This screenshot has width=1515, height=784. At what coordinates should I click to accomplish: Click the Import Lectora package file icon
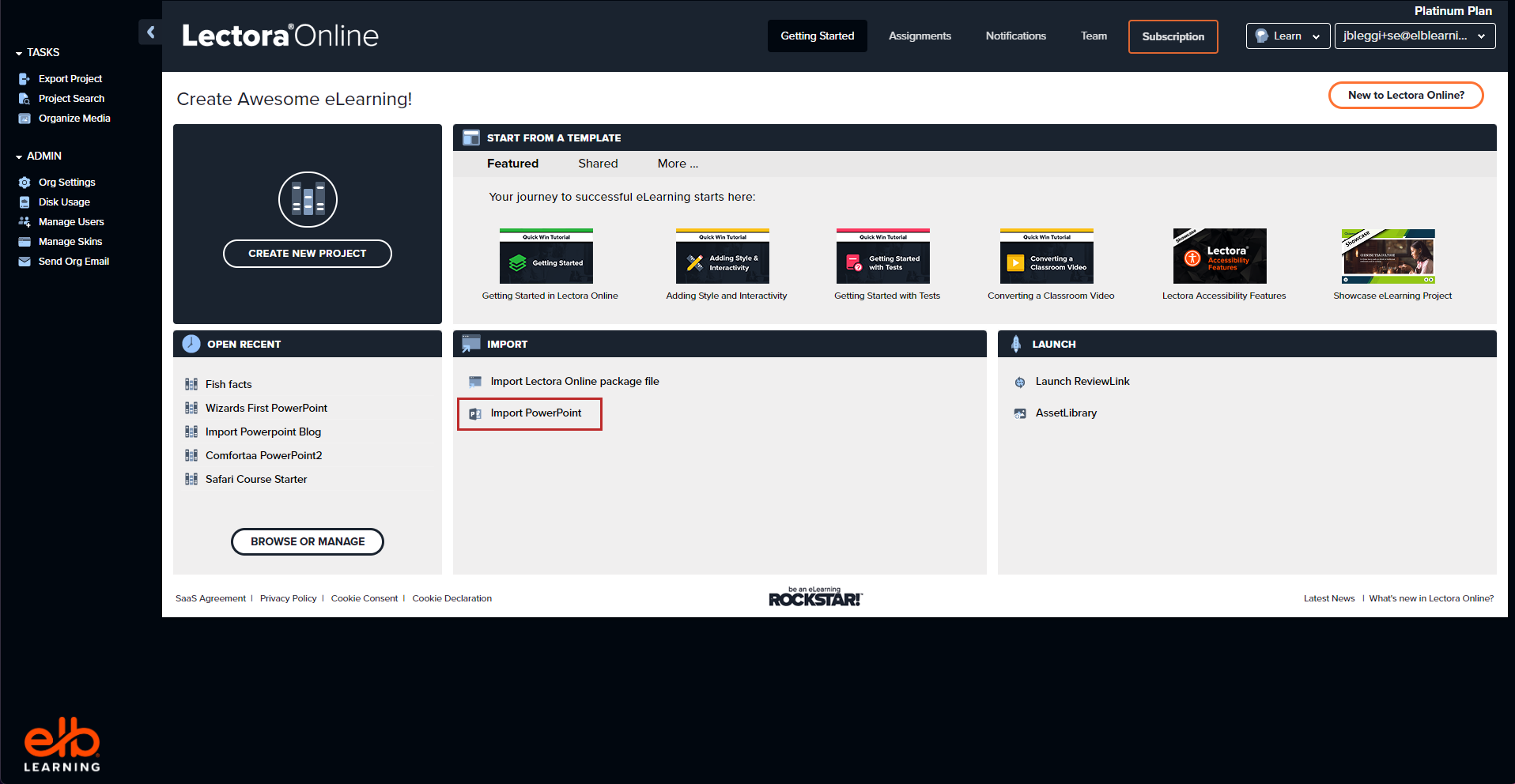(475, 382)
